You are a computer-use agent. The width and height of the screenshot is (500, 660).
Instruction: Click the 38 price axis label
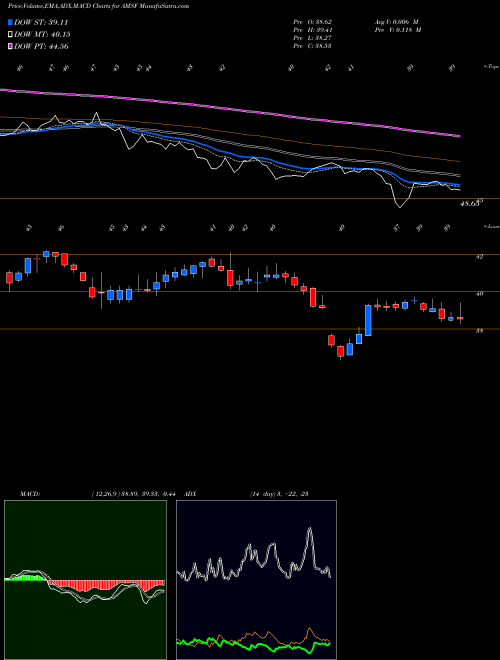tap(479, 331)
